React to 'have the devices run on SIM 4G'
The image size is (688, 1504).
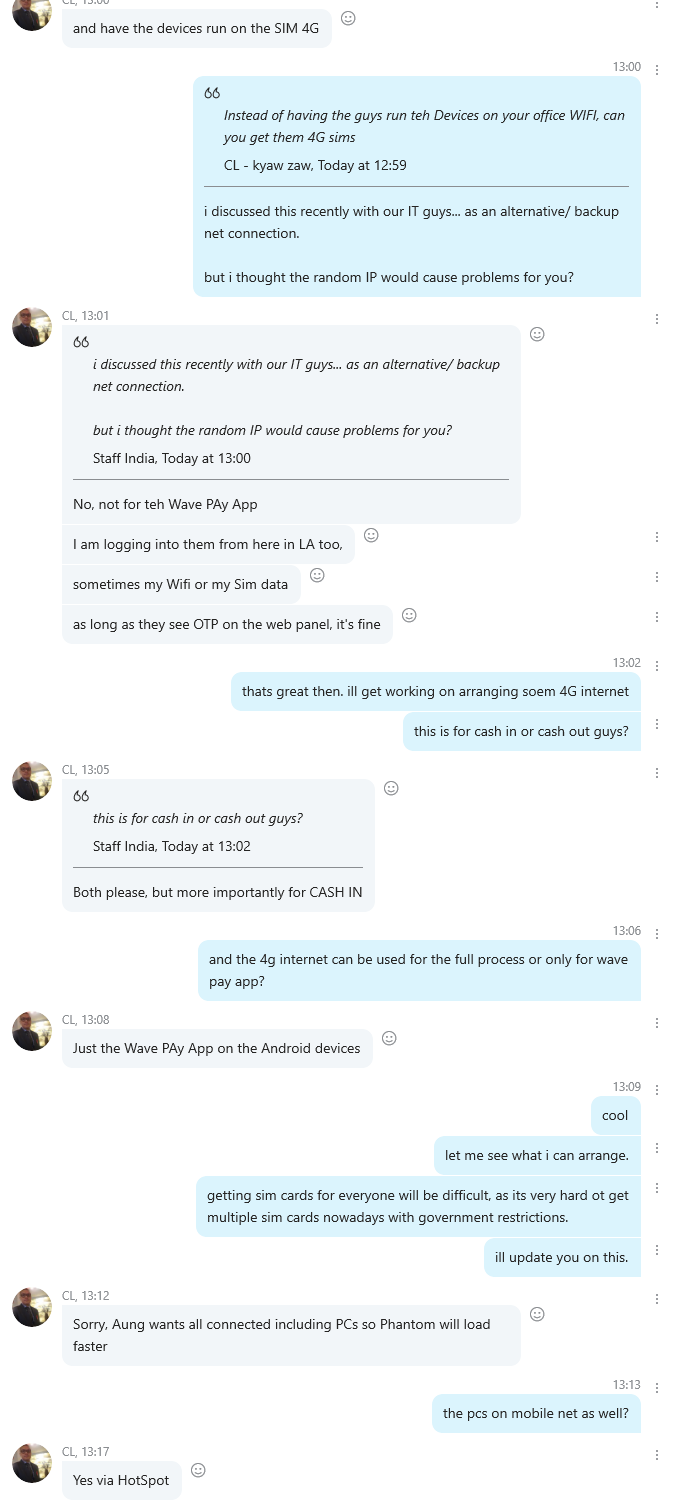[348, 18]
